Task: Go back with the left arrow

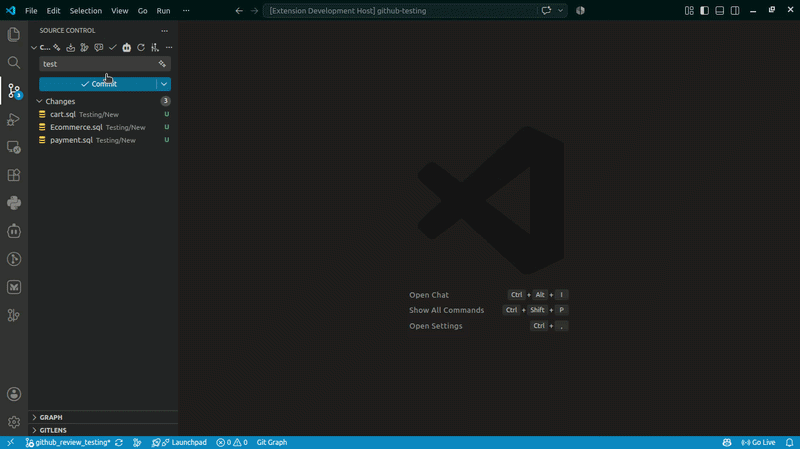Action: [x=239, y=10]
